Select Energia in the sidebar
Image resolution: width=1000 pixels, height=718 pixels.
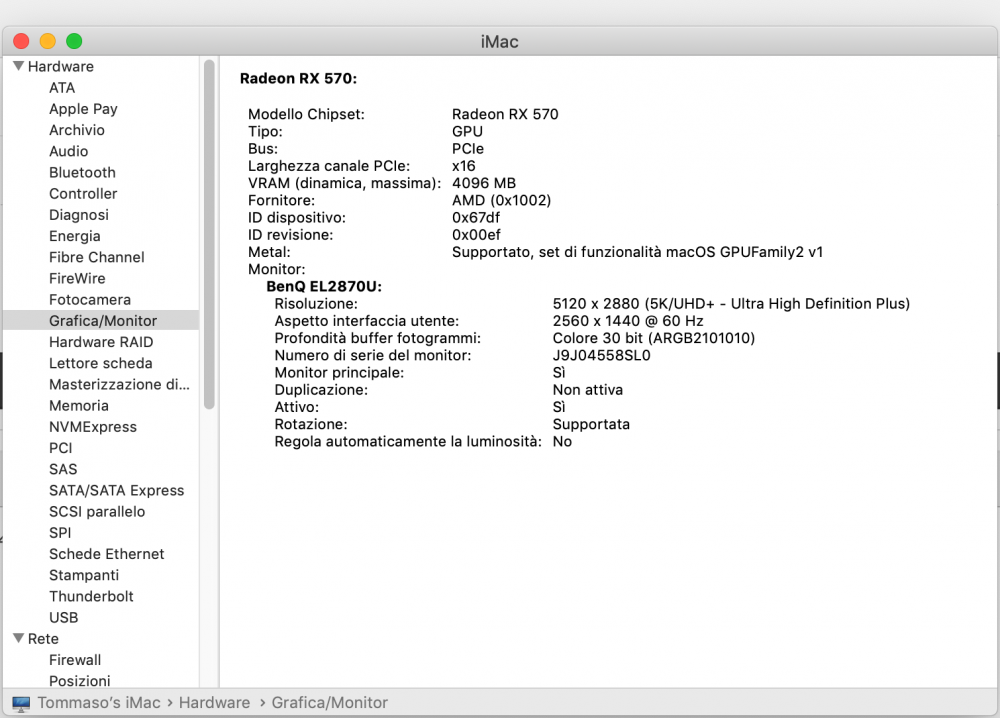coord(75,236)
